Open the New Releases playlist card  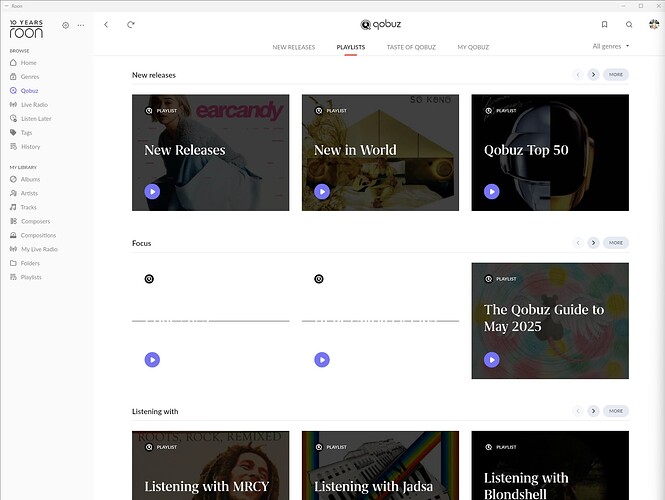[210, 153]
